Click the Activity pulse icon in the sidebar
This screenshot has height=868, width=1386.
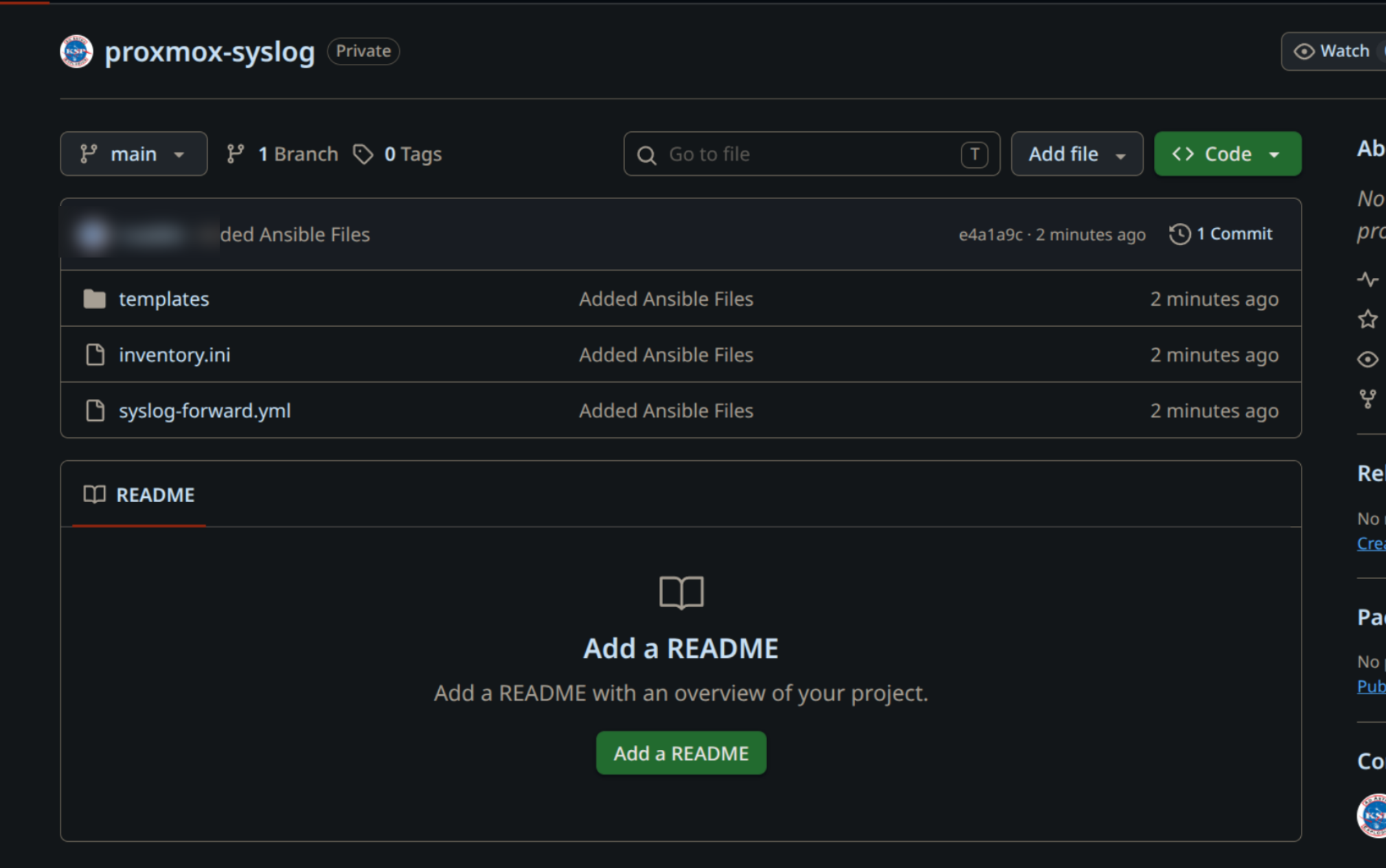coord(1367,279)
